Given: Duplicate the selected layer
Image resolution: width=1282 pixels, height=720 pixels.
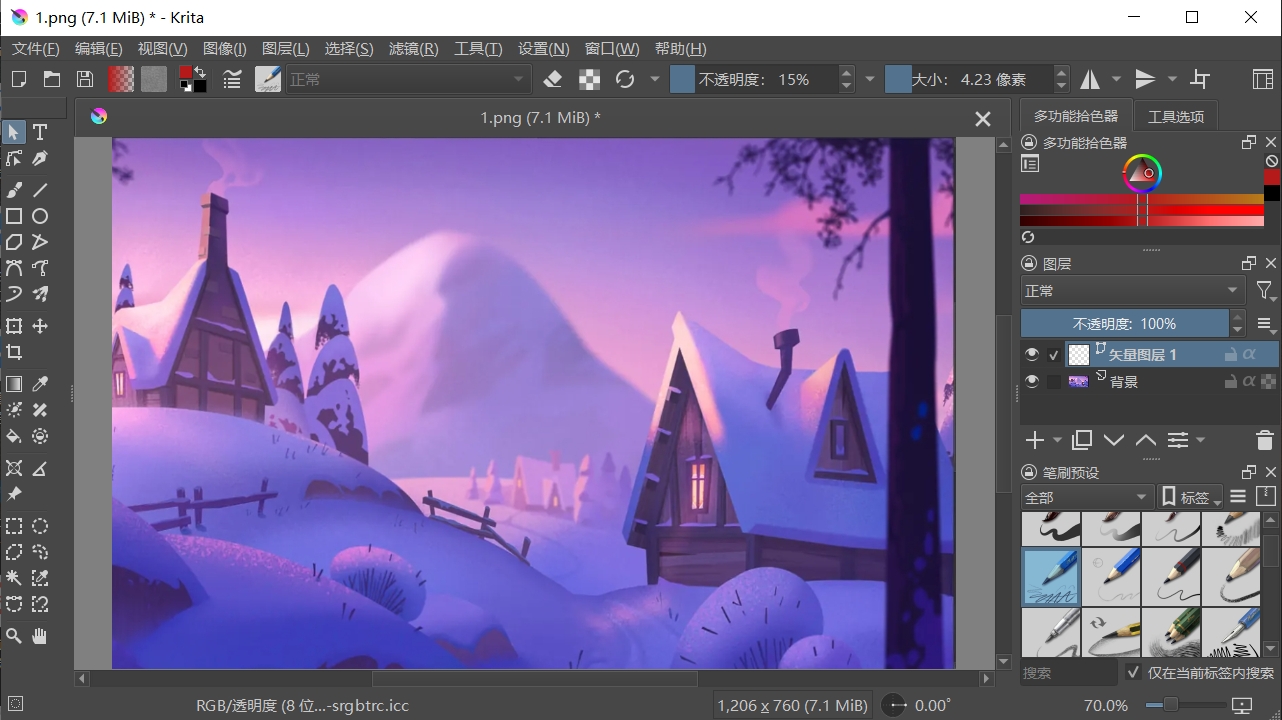Looking at the screenshot, I should pyautogui.click(x=1082, y=440).
